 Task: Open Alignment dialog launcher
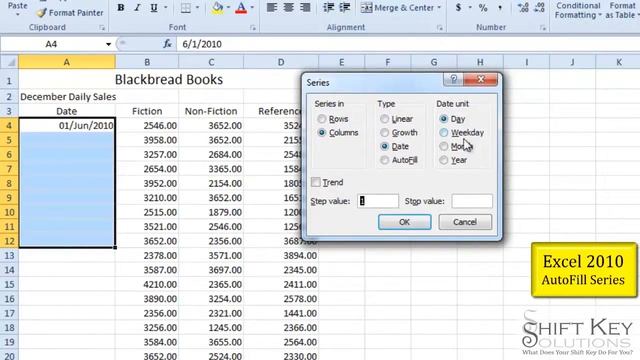(x=440, y=28)
